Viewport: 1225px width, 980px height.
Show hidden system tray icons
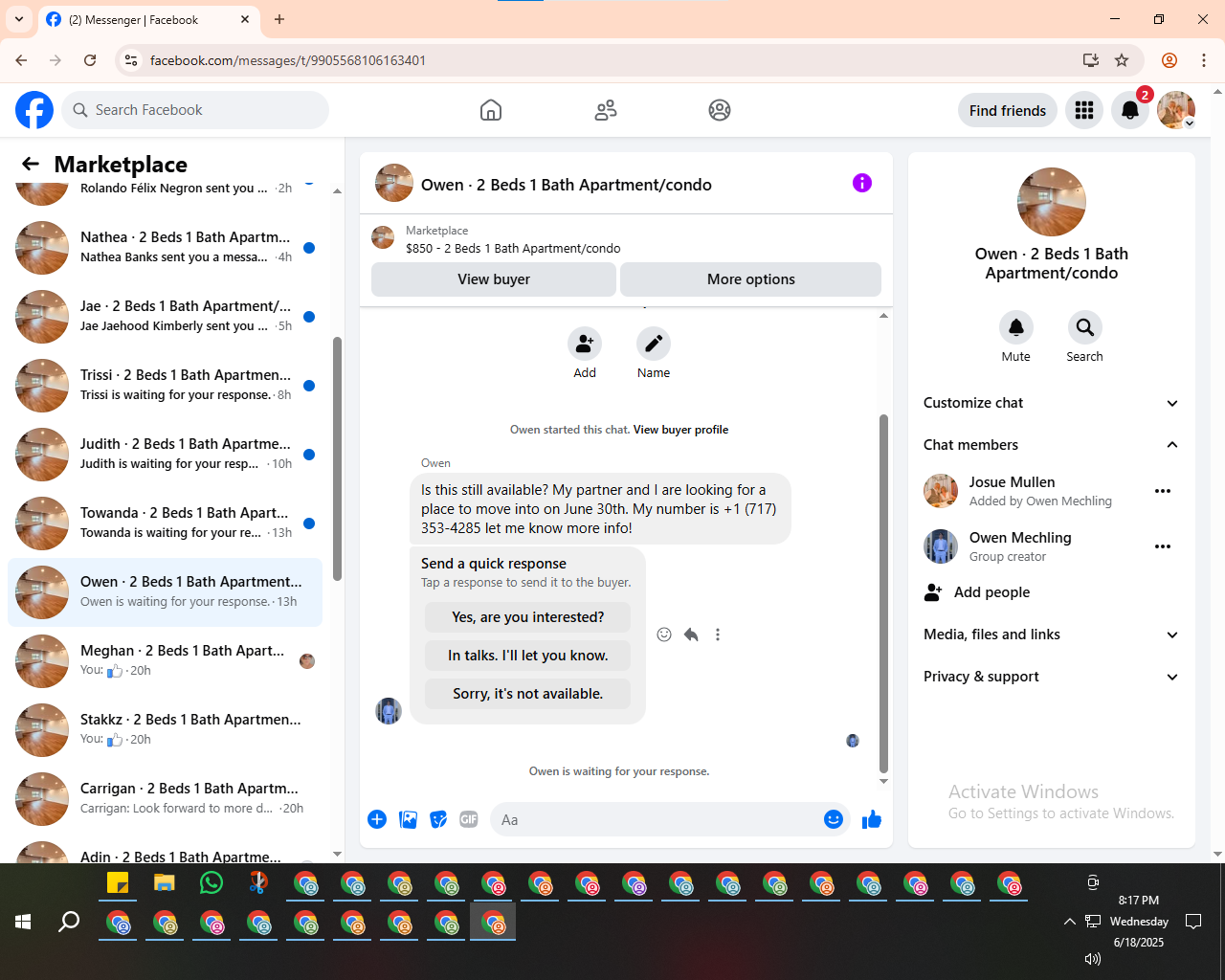[1069, 922]
